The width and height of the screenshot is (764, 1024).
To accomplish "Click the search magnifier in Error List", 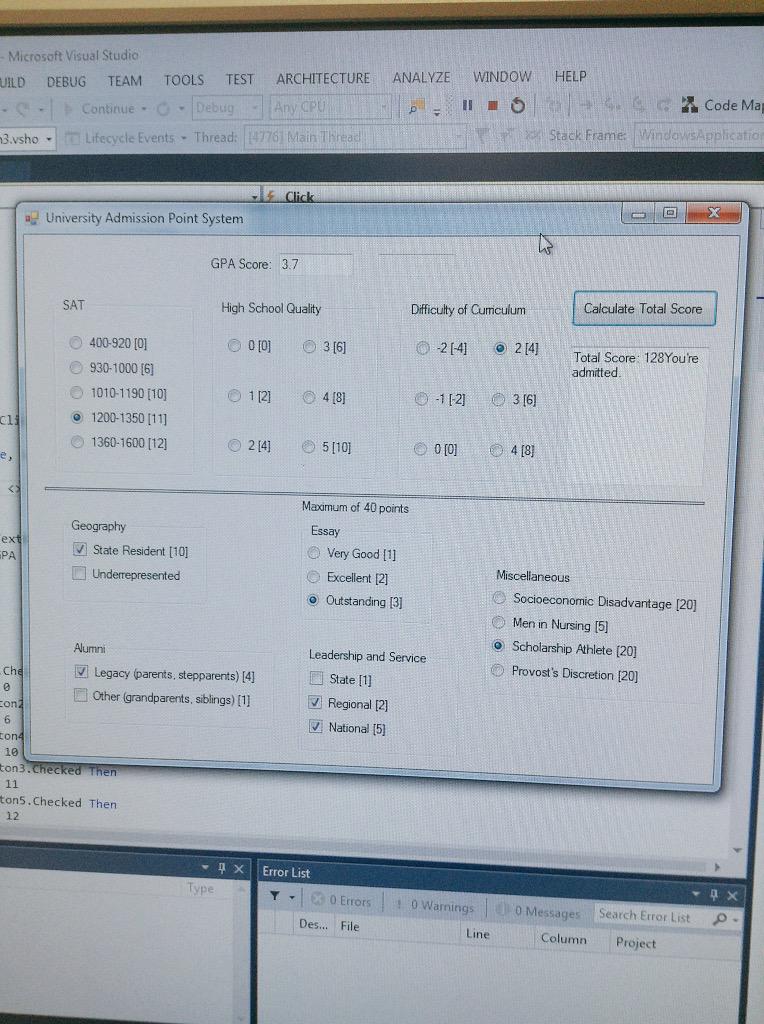I will [720, 919].
